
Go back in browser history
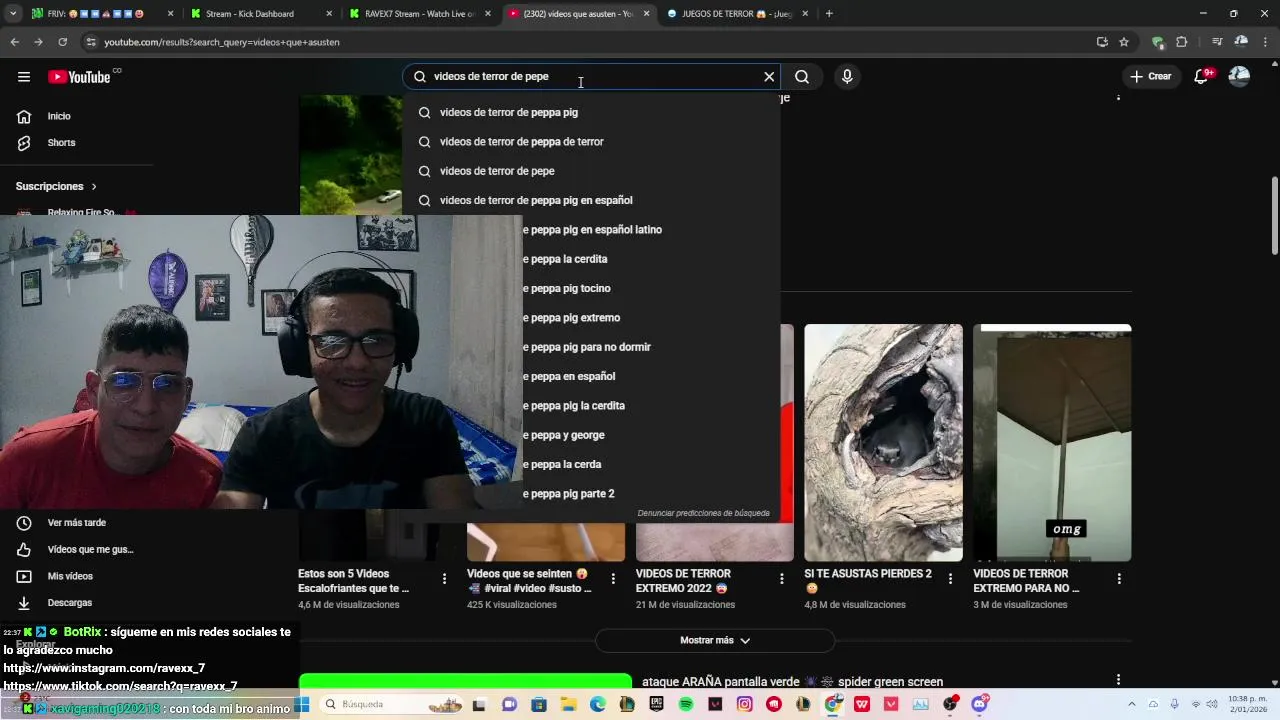click(14, 42)
